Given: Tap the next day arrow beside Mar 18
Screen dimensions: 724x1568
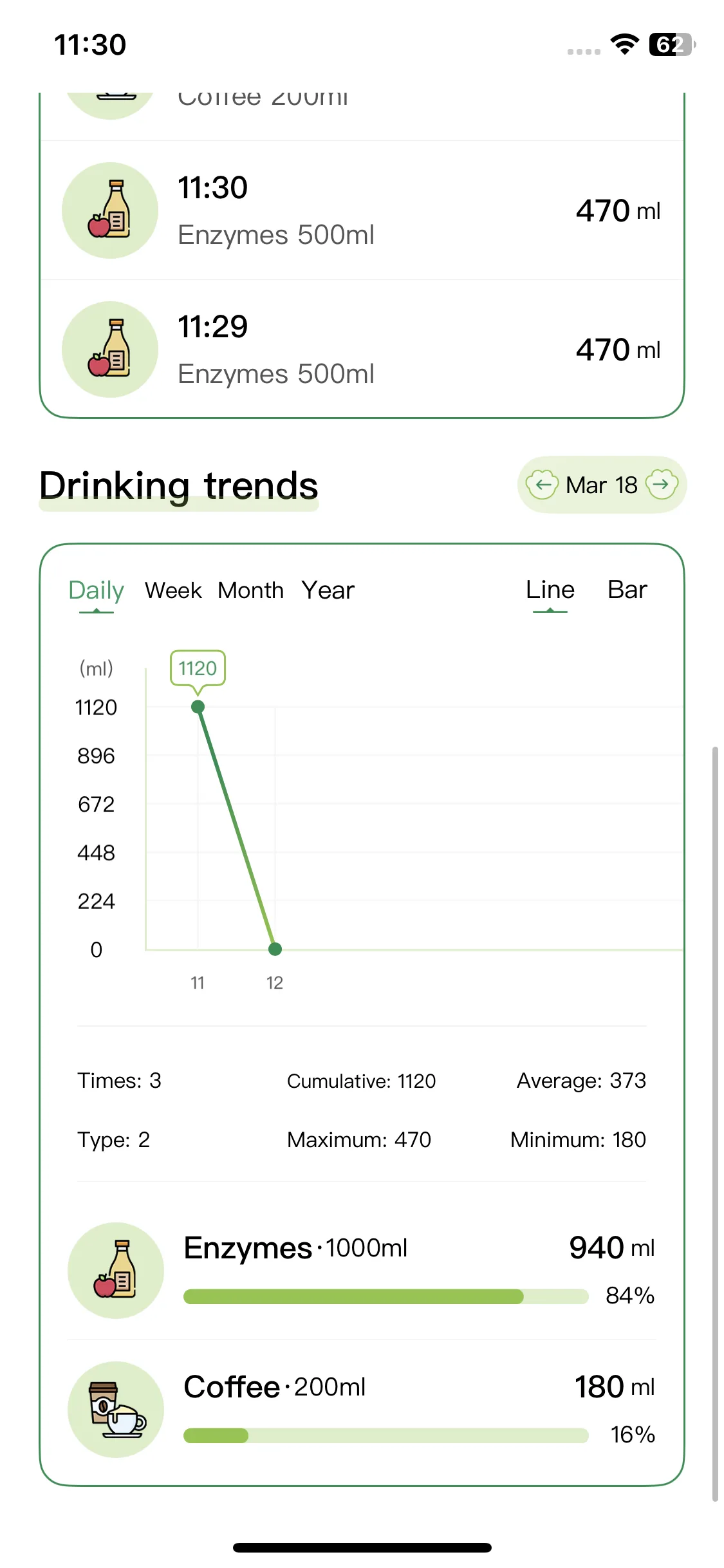Looking at the screenshot, I should [662, 485].
